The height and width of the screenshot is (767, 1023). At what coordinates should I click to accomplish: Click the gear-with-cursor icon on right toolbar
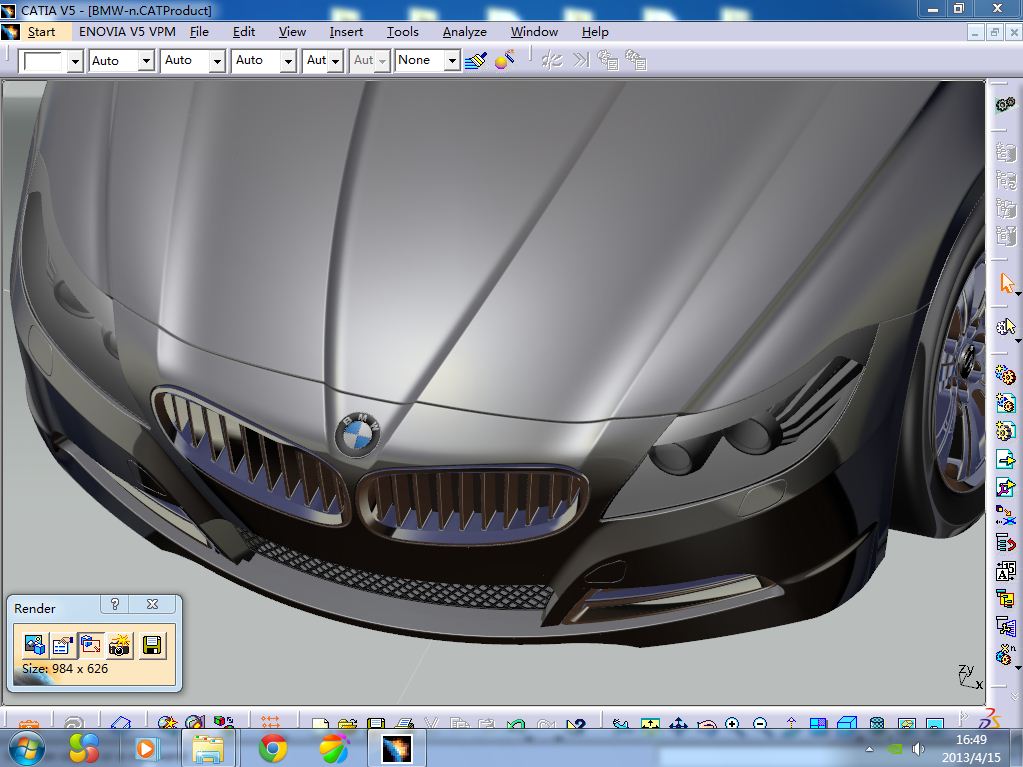(1005, 326)
